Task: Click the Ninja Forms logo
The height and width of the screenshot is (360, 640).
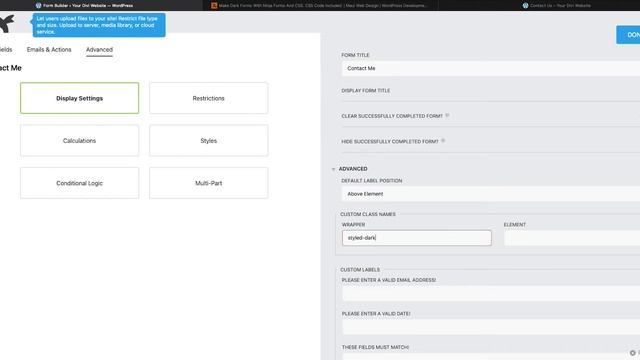Action: (7, 24)
